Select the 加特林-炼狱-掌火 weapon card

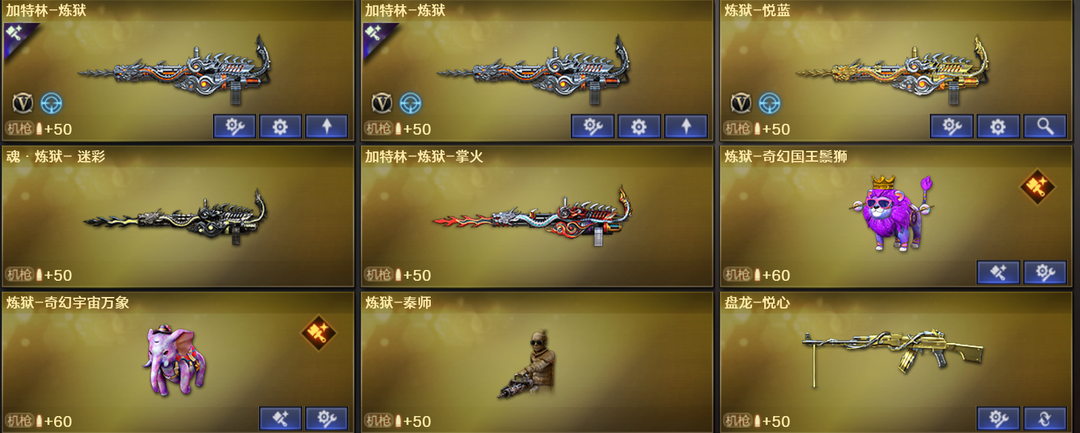(x=537, y=215)
